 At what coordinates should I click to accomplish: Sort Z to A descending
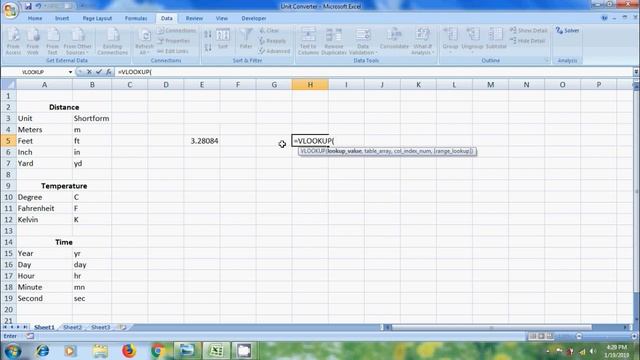pyautogui.click(x=208, y=47)
